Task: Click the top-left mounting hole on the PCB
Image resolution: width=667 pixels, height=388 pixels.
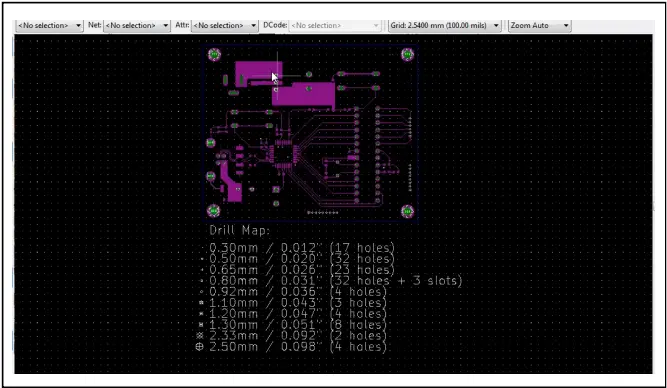Action: pyautogui.click(x=214, y=54)
